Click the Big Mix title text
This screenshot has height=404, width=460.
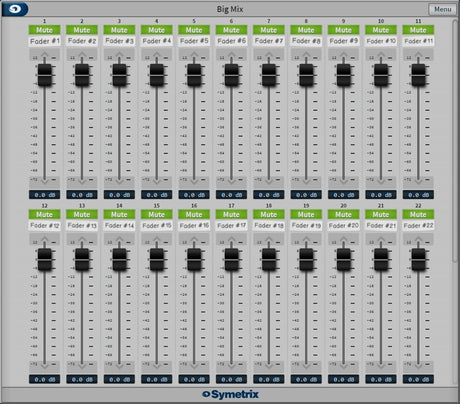(x=230, y=9)
